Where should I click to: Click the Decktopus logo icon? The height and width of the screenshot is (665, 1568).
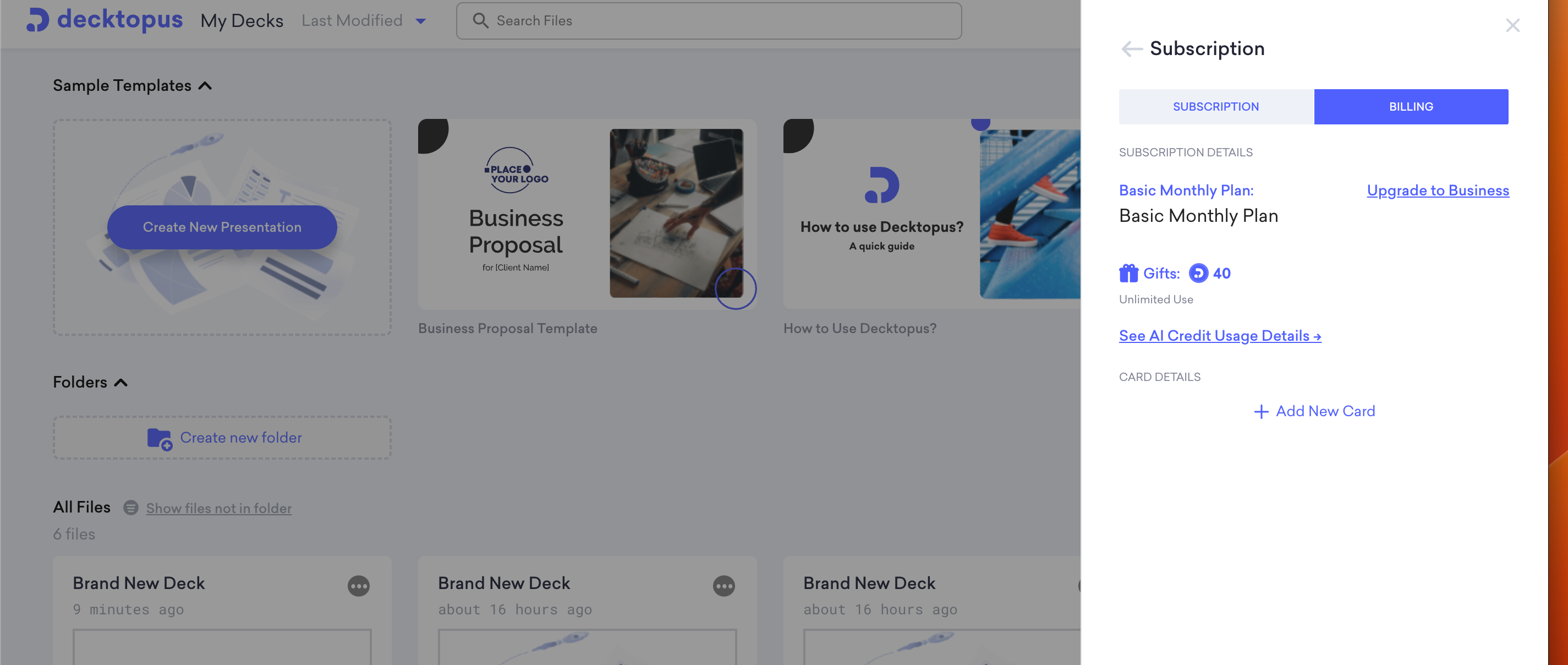tap(38, 20)
